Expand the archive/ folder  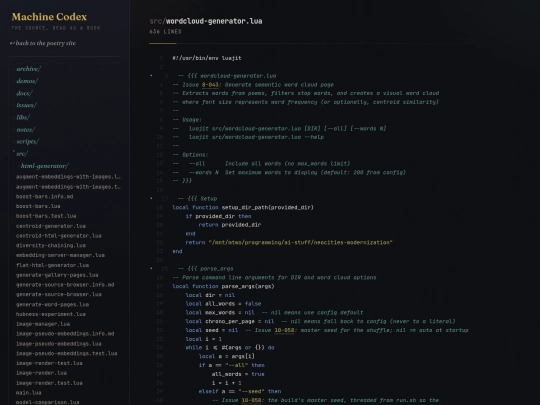click(x=28, y=69)
